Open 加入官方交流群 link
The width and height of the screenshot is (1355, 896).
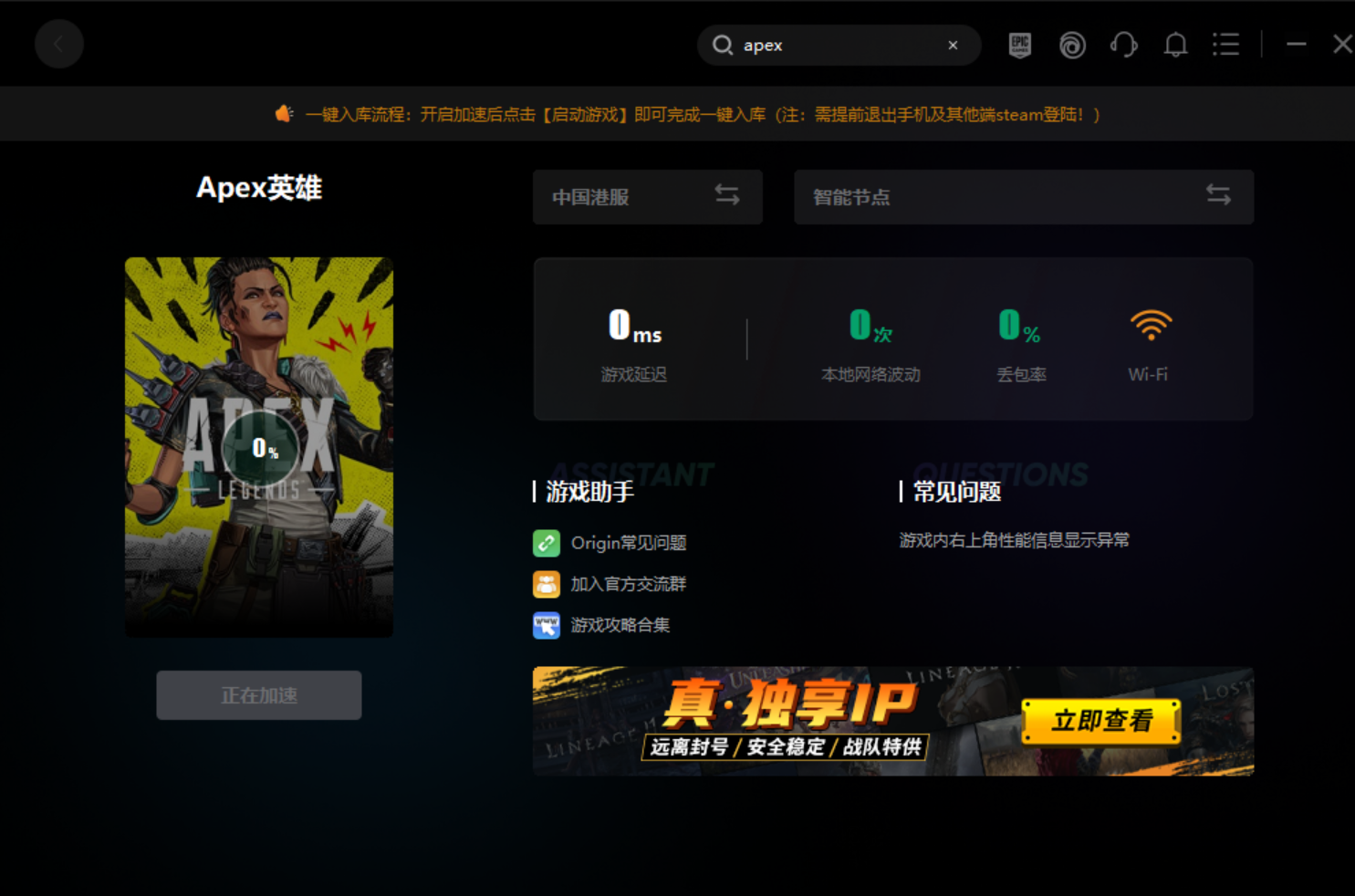[x=629, y=584]
